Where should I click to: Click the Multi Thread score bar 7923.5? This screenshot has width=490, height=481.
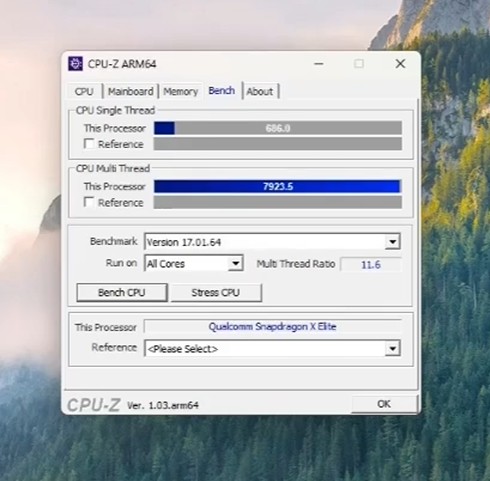pos(278,186)
